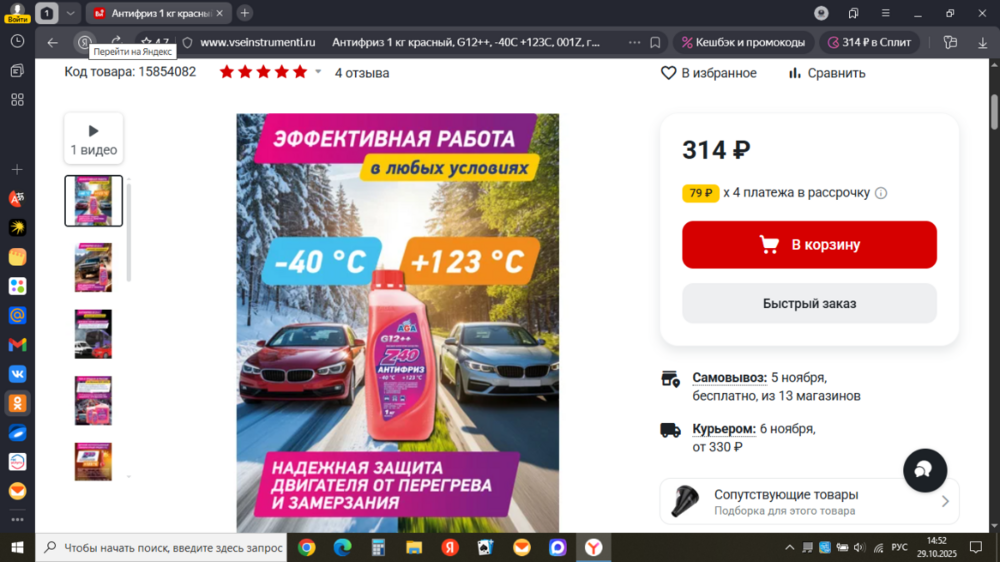Open the chat support bubble
Screen dimensions: 1000x562
click(x=925, y=470)
